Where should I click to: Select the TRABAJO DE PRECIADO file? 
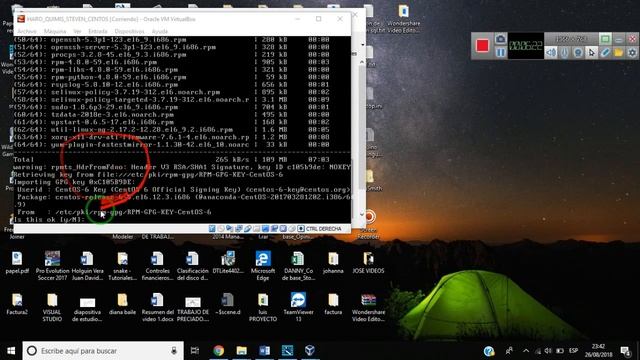[193, 309]
